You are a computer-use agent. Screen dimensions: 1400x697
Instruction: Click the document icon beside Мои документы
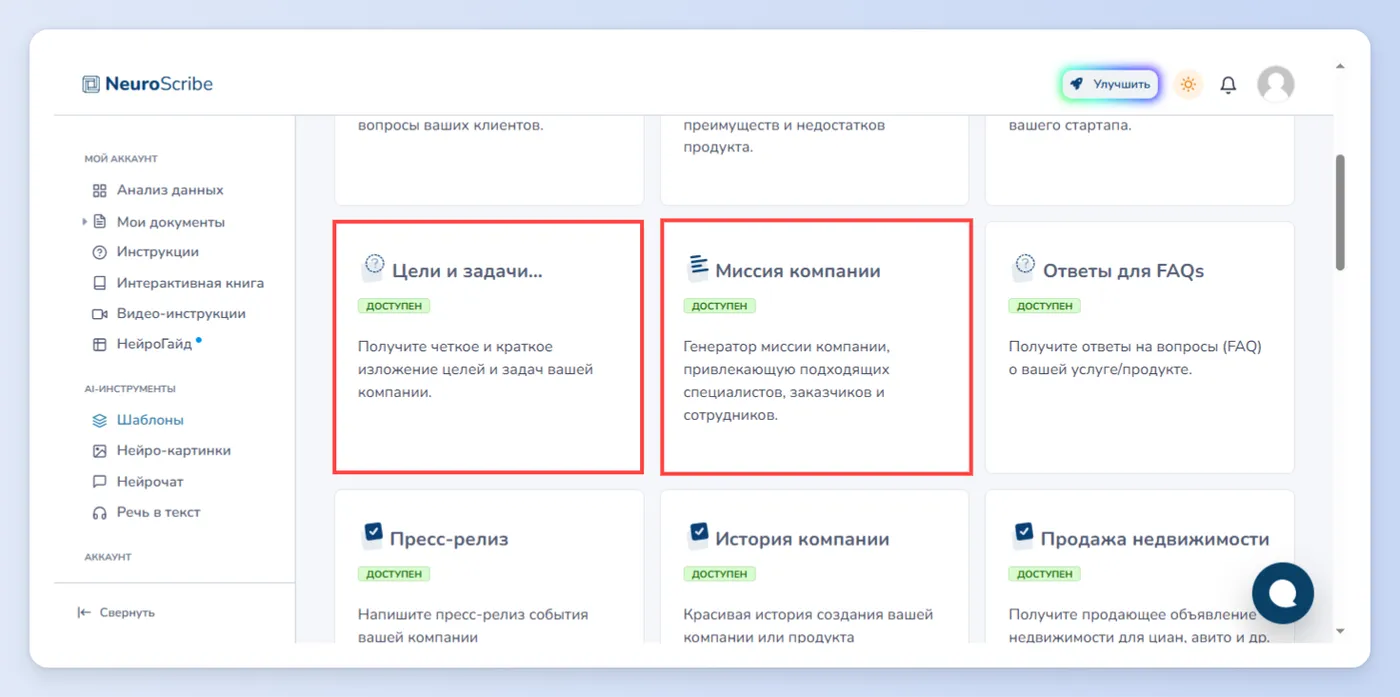coord(99,222)
